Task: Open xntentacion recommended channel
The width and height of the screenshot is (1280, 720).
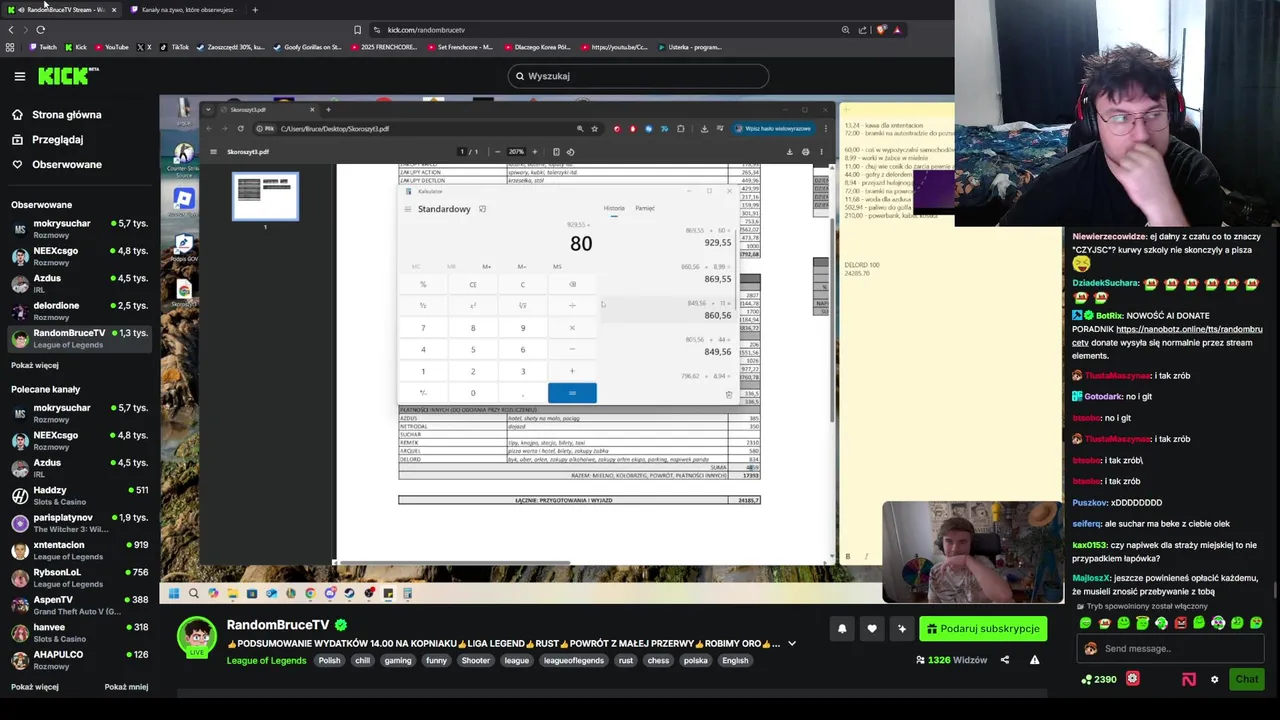Action: (x=78, y=550)
